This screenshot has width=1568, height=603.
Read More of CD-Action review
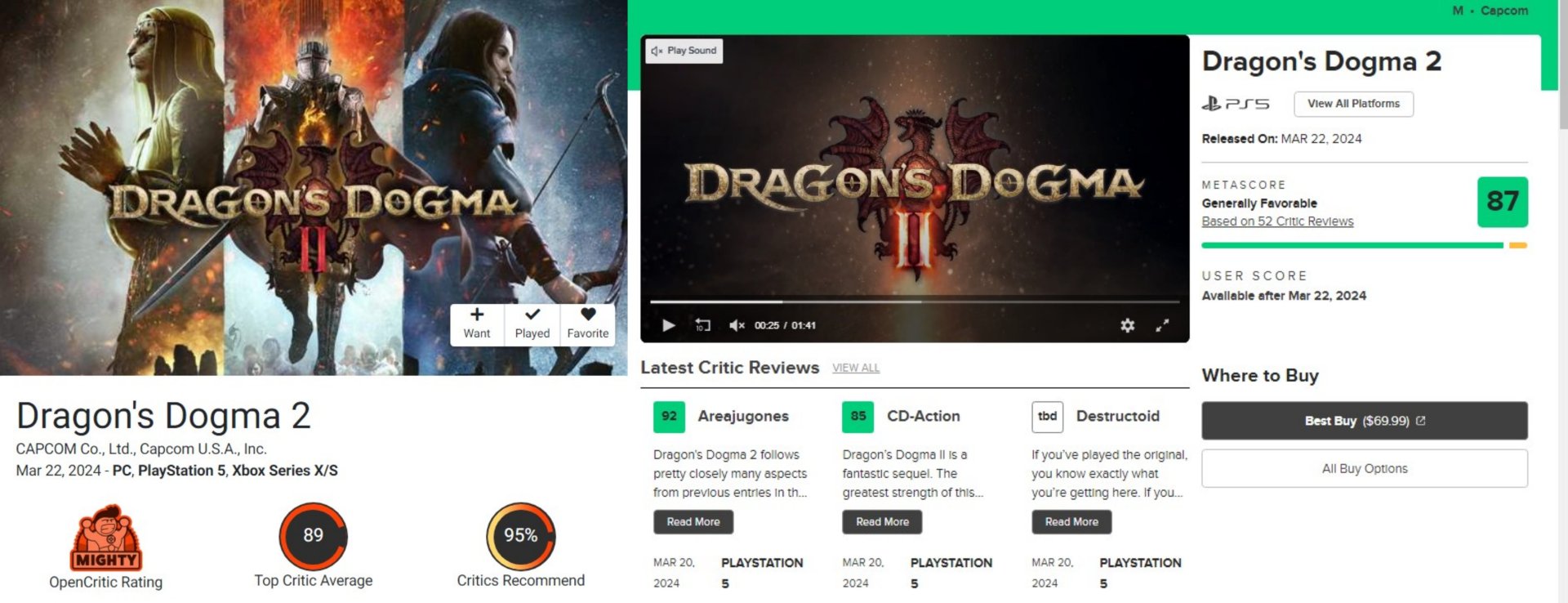point(882,522)
